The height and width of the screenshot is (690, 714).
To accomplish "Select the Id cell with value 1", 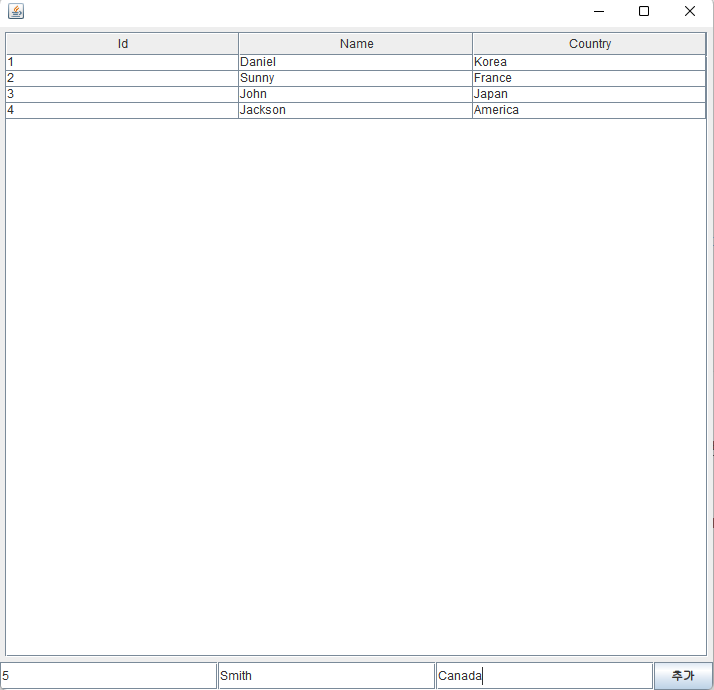I will pos(122,62).
